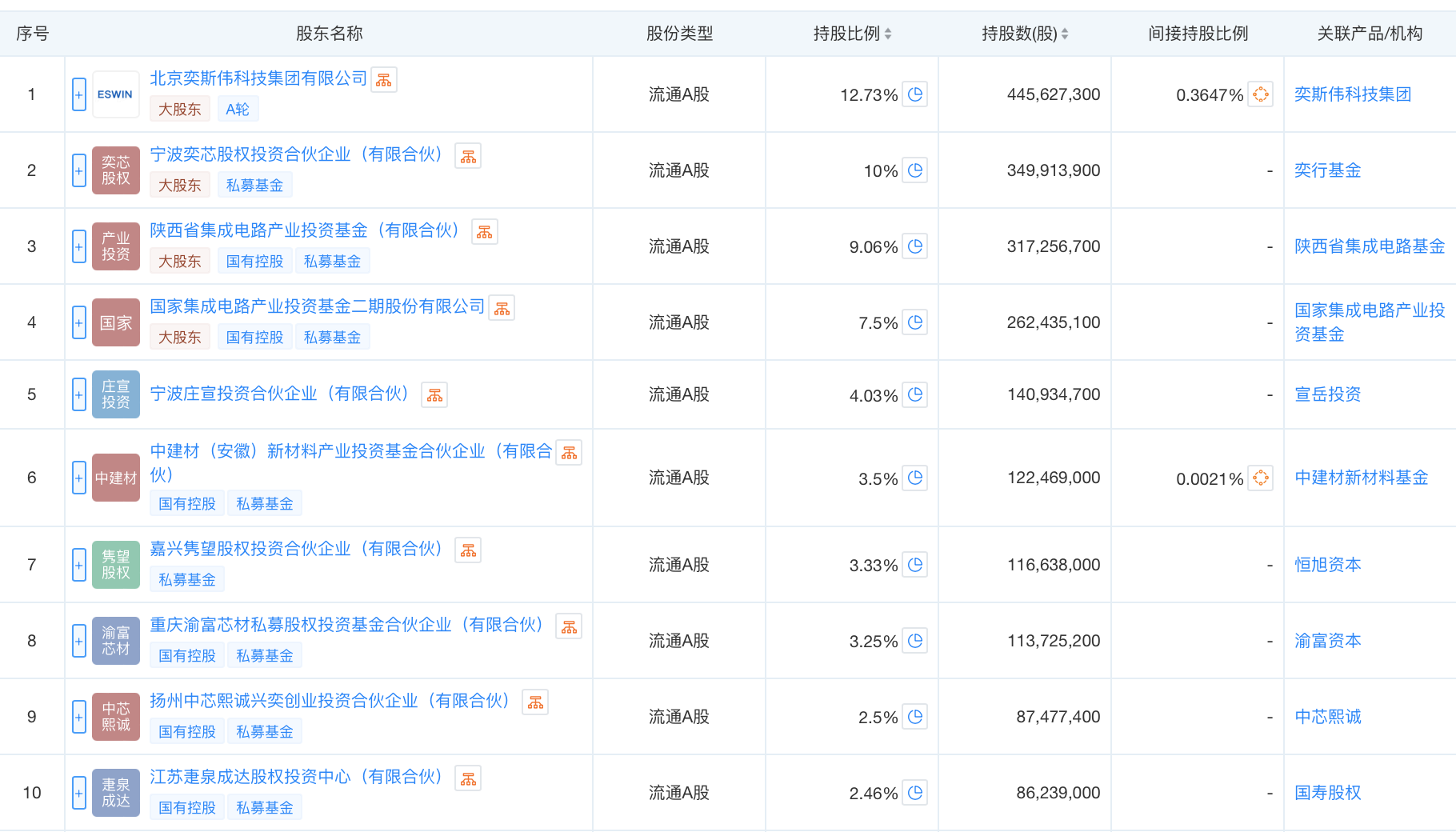Click 大股东 tag under 宁波奕芯股权投资

pos(180,186)
